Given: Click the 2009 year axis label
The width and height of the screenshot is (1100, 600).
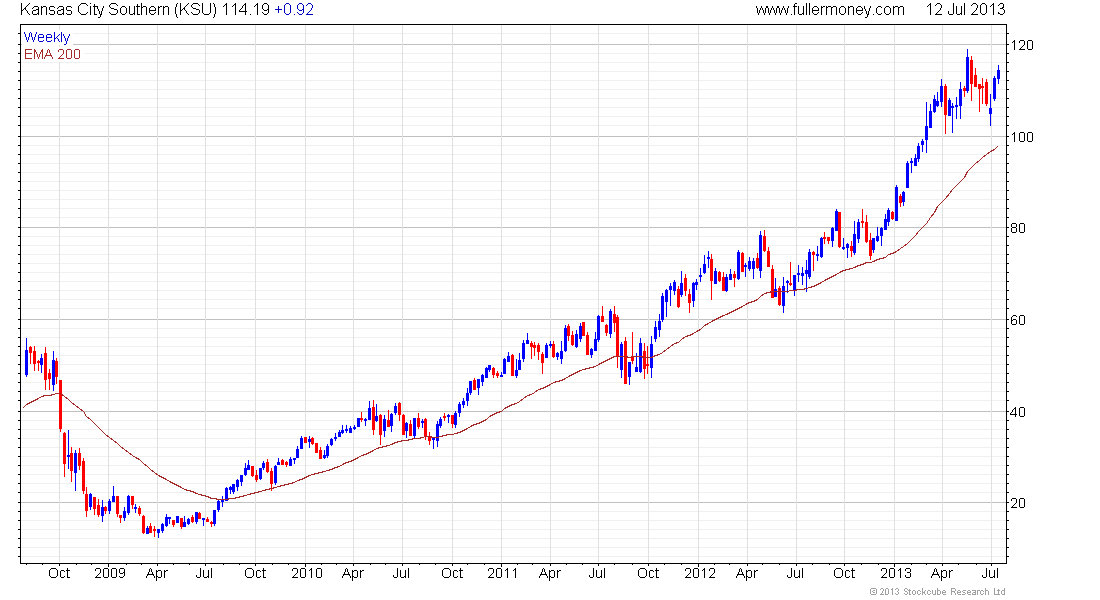Looking at the screenshot, I should 109,573.
